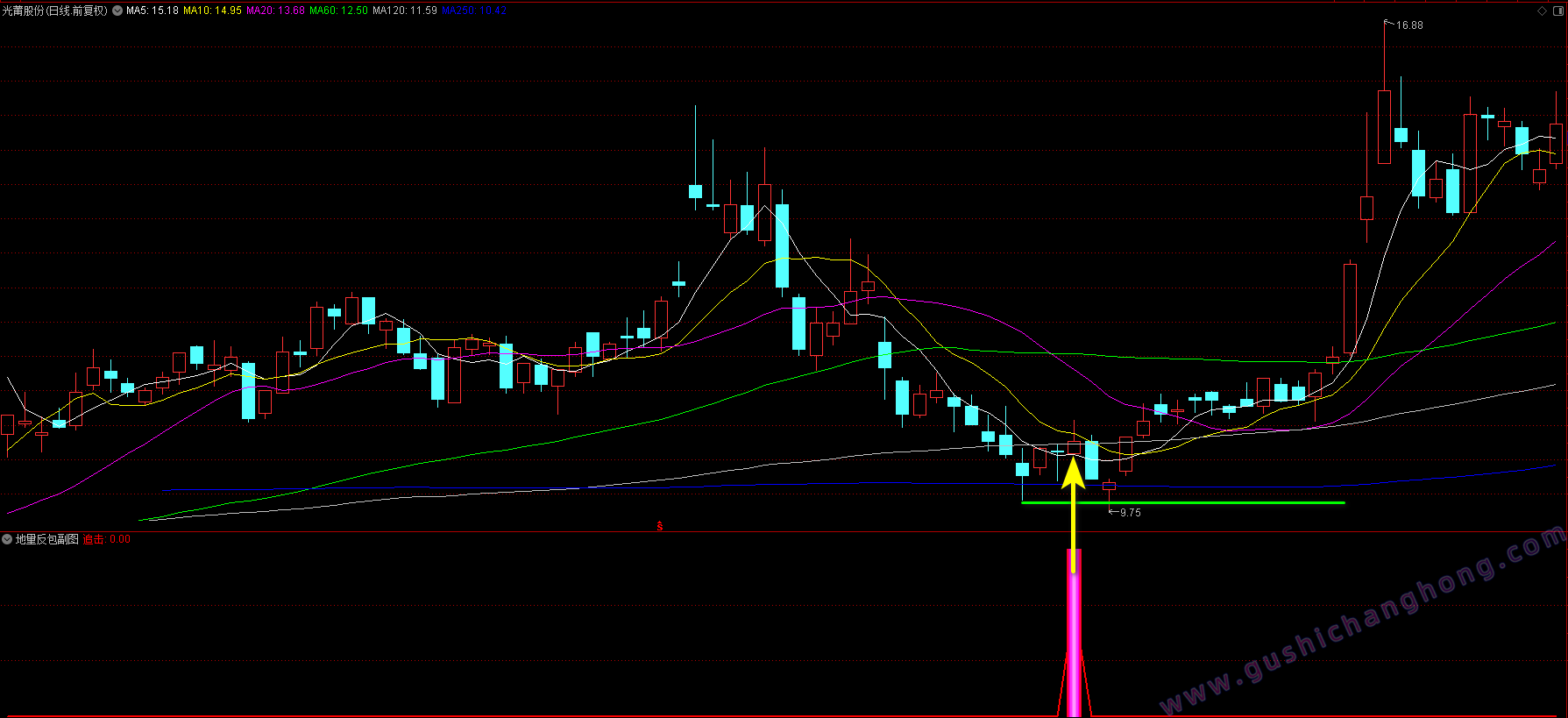The width and height of the screenshot is (1568, 718).
Task: Toggle the side panel icon
Action: point(1557,11)
